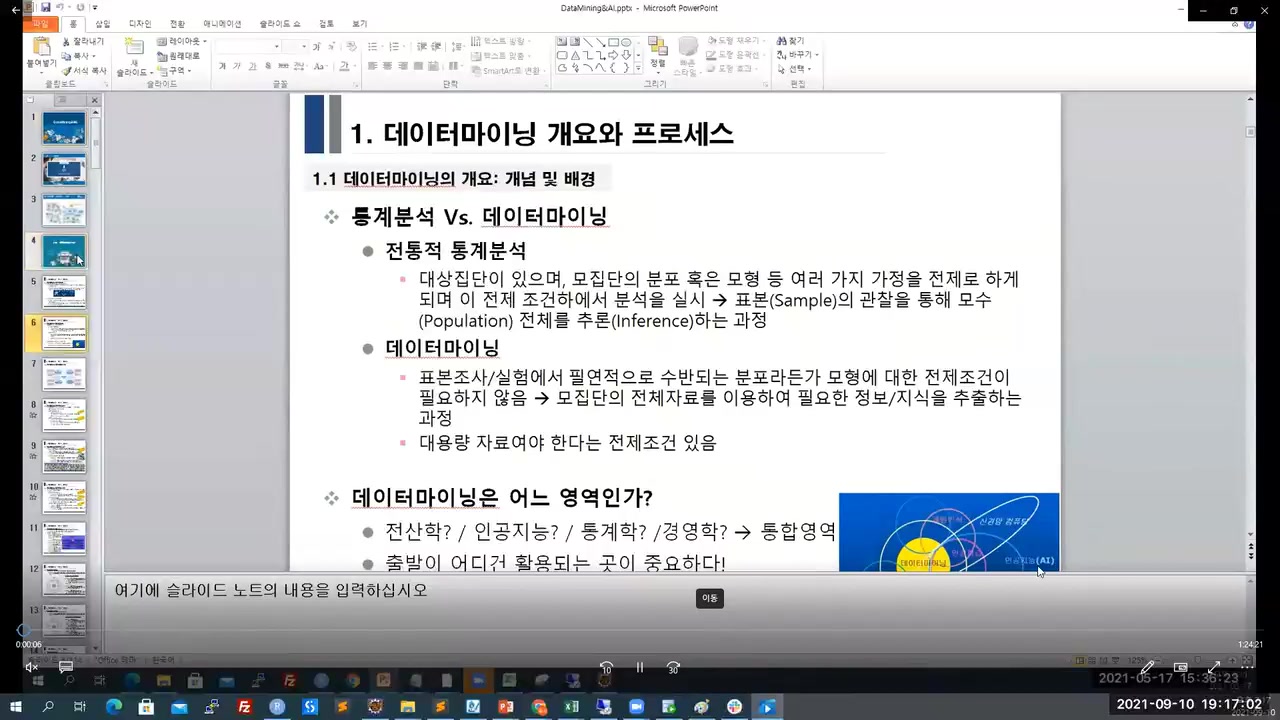The image size is (1280, 720).
Task: Select the arrow shape in shapes gallery
Action: (615, 56)
